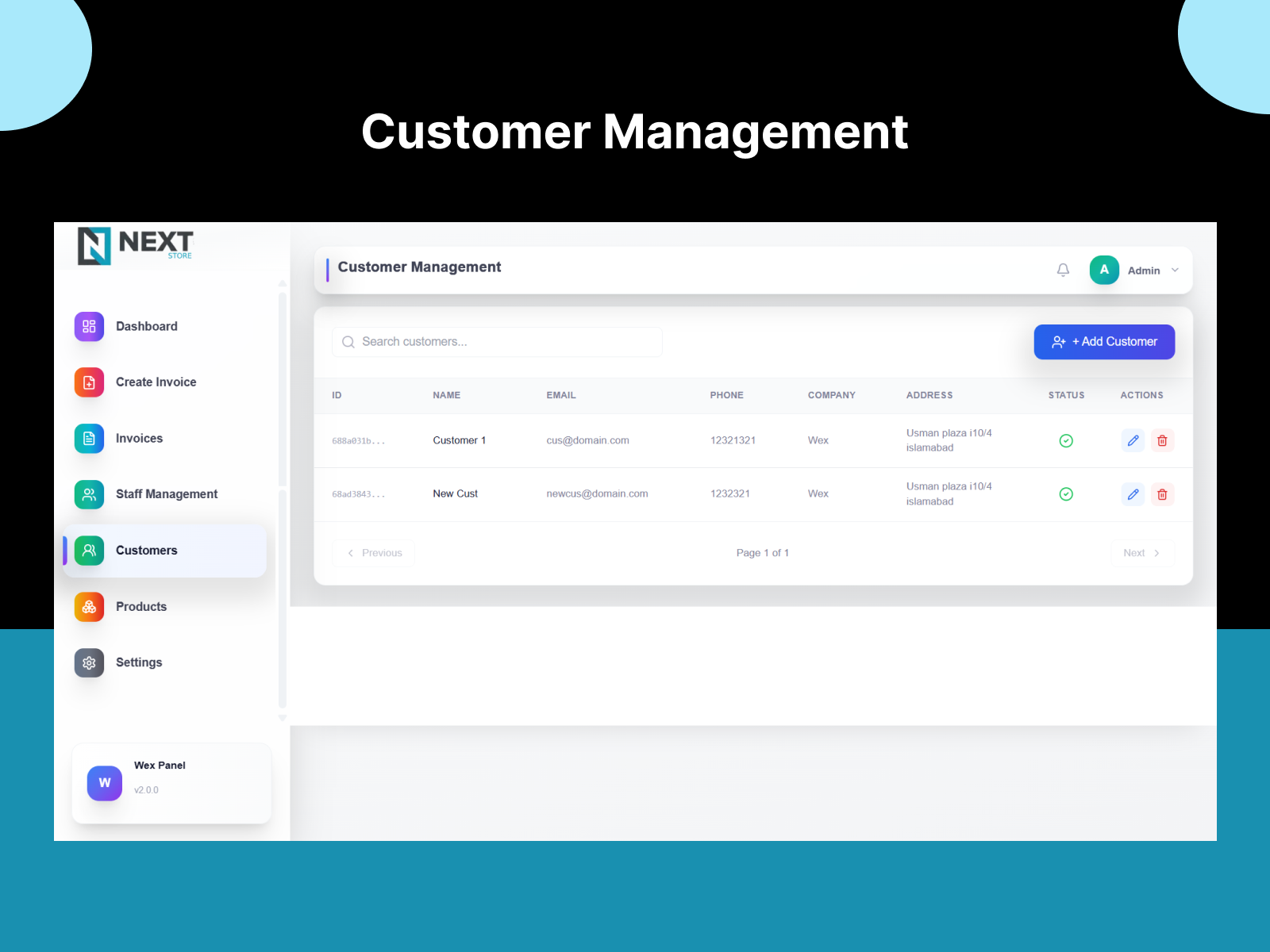
Task: Edit the New Cust record
Action: coord(1133,494)
